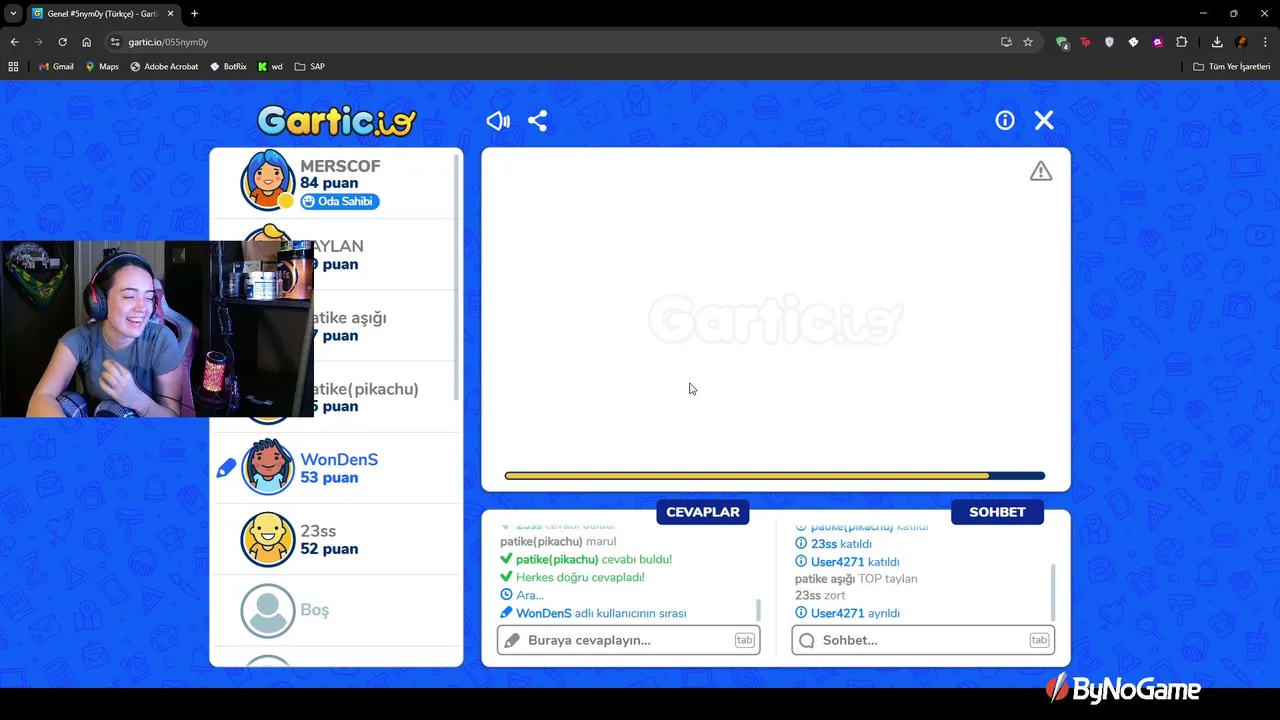
Task: Open a new browser tab
Action: (x=194, y=13)
